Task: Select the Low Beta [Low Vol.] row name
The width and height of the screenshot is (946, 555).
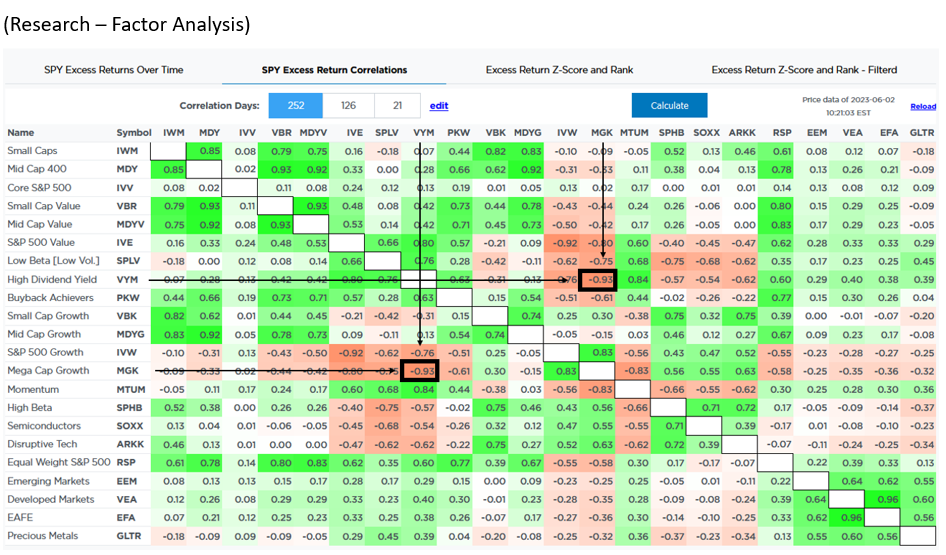Action: pyautogui.click(x=53, y=261)
